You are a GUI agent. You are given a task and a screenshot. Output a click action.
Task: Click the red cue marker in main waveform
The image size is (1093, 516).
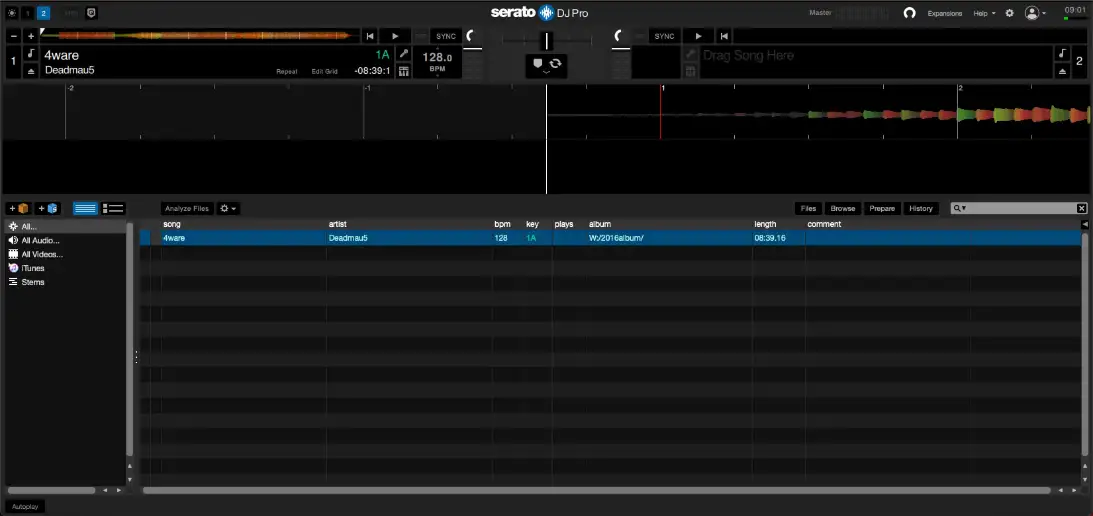[661, 112]
